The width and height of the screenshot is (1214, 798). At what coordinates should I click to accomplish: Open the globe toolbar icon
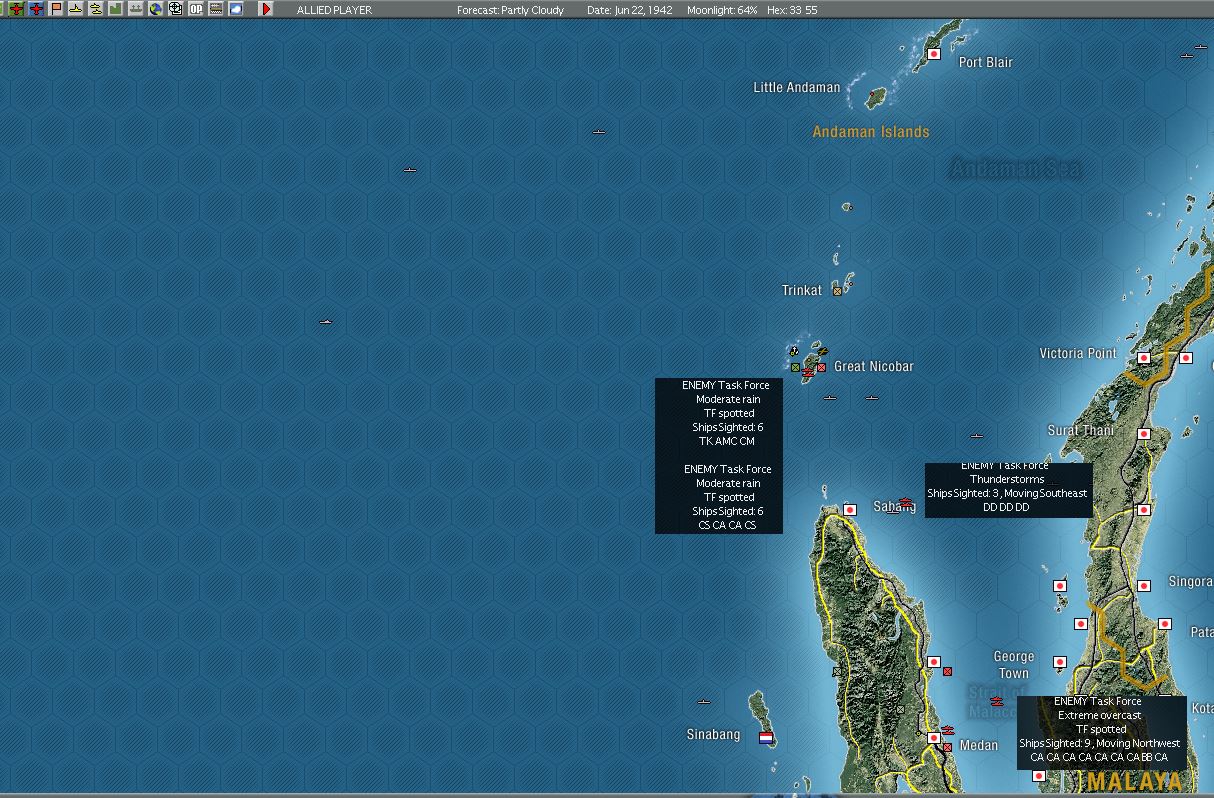[156, 9]
